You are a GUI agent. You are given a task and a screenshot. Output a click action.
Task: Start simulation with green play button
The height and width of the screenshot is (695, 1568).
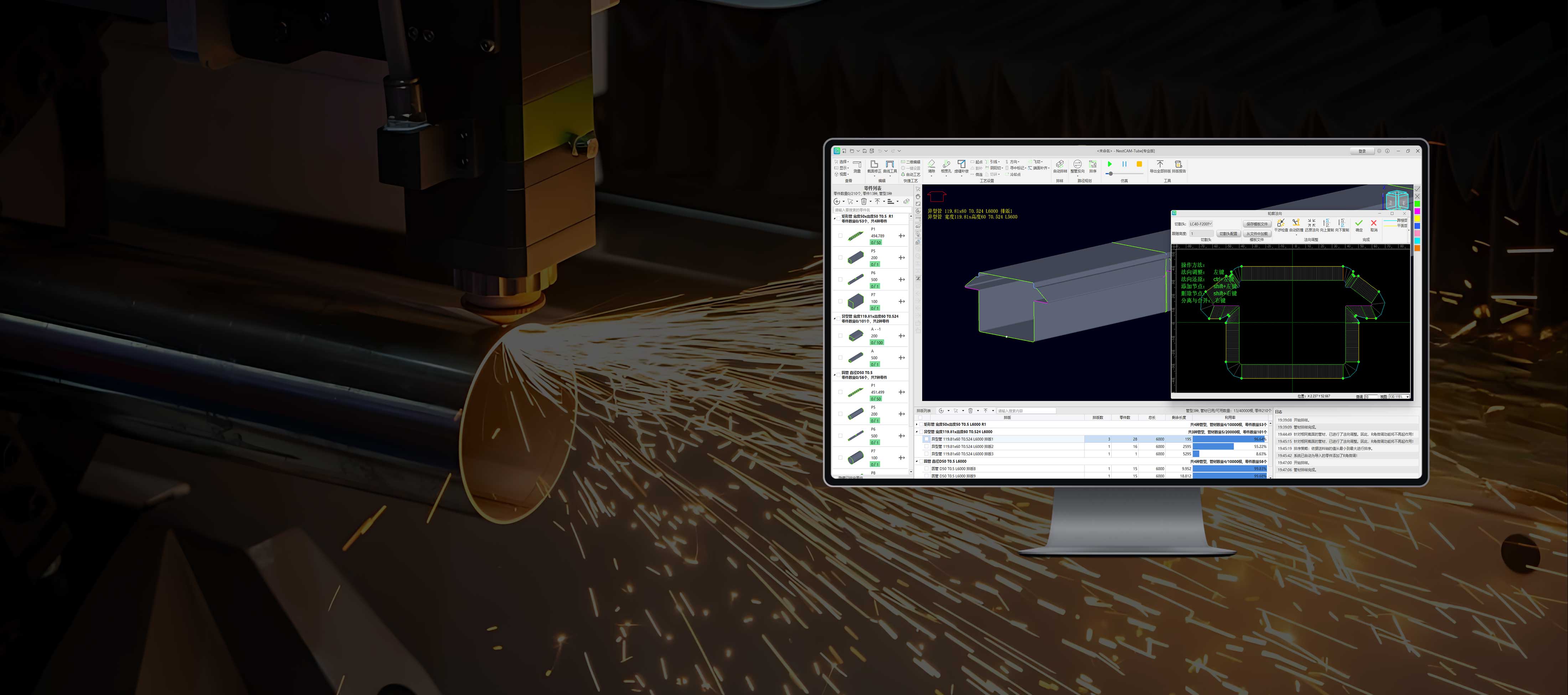pyautogui.click(x=1110, y=164)
